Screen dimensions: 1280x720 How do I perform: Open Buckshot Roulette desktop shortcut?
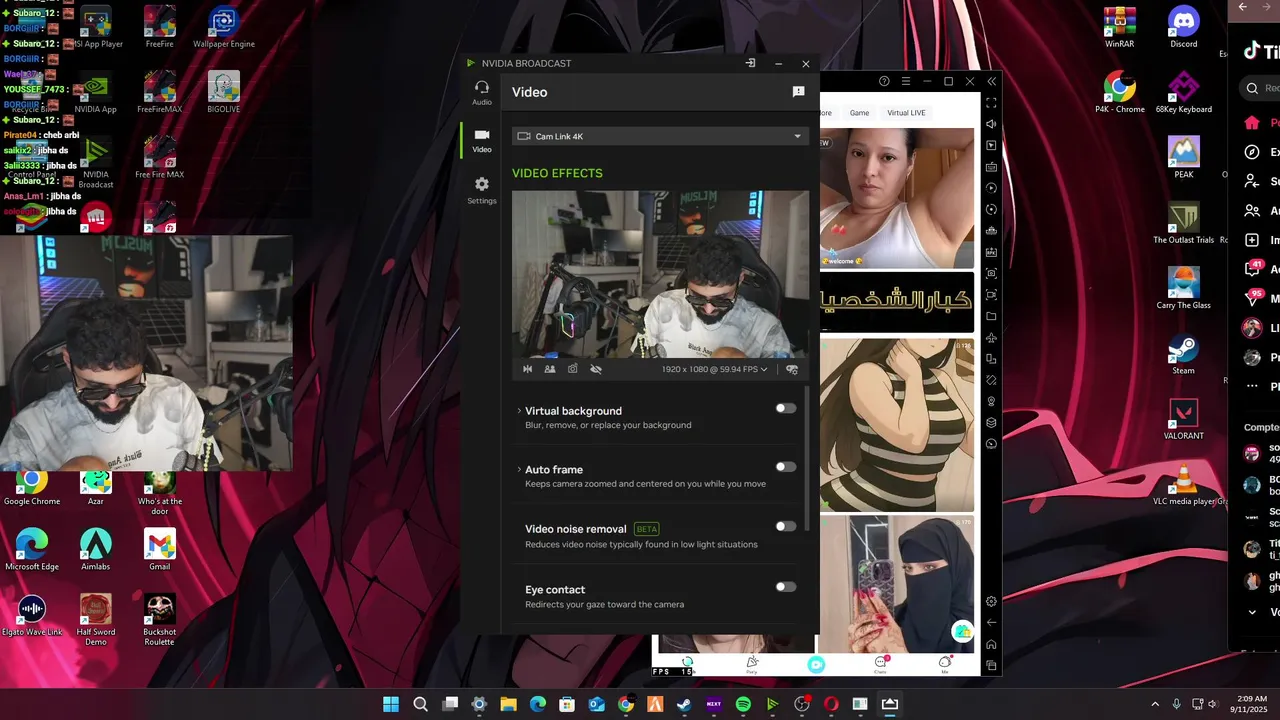160,620
